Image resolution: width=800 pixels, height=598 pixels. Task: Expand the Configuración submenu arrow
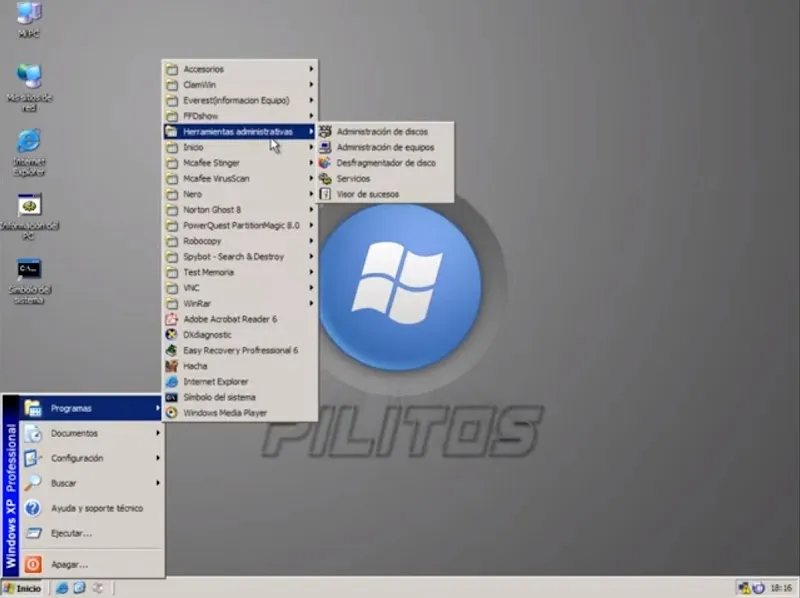[x=158, y=458]
